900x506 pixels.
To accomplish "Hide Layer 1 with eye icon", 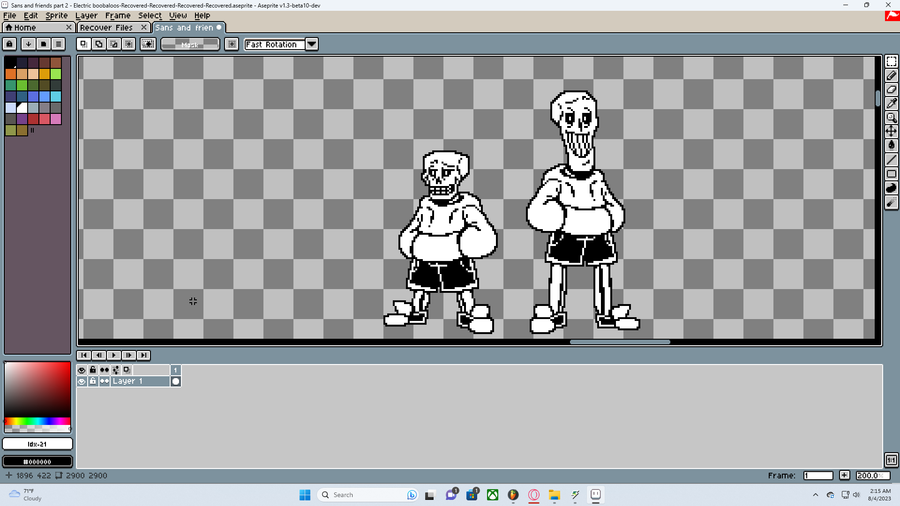I will pos(82,381).
